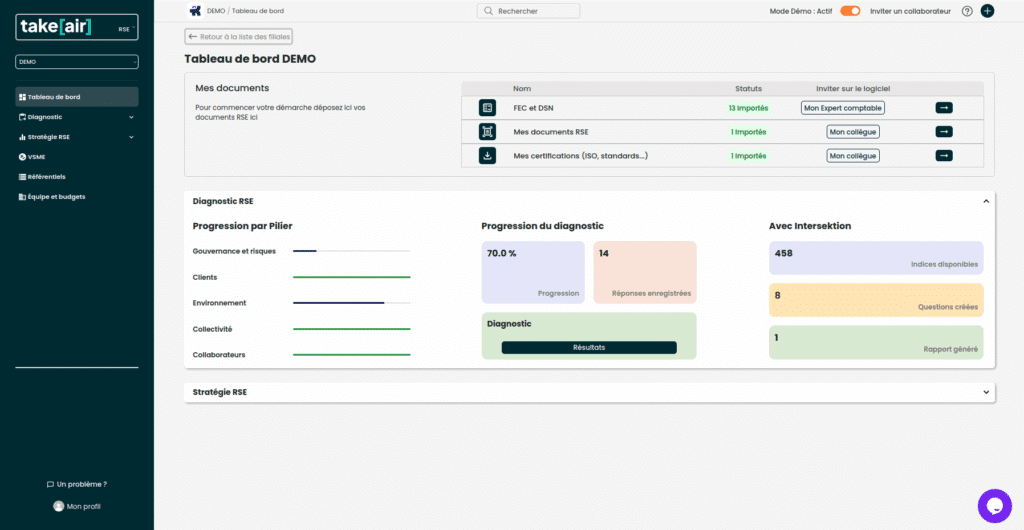Click the FEC et DSN document icon
This screenshot has height=530, width=1024.
pos(487,107)
